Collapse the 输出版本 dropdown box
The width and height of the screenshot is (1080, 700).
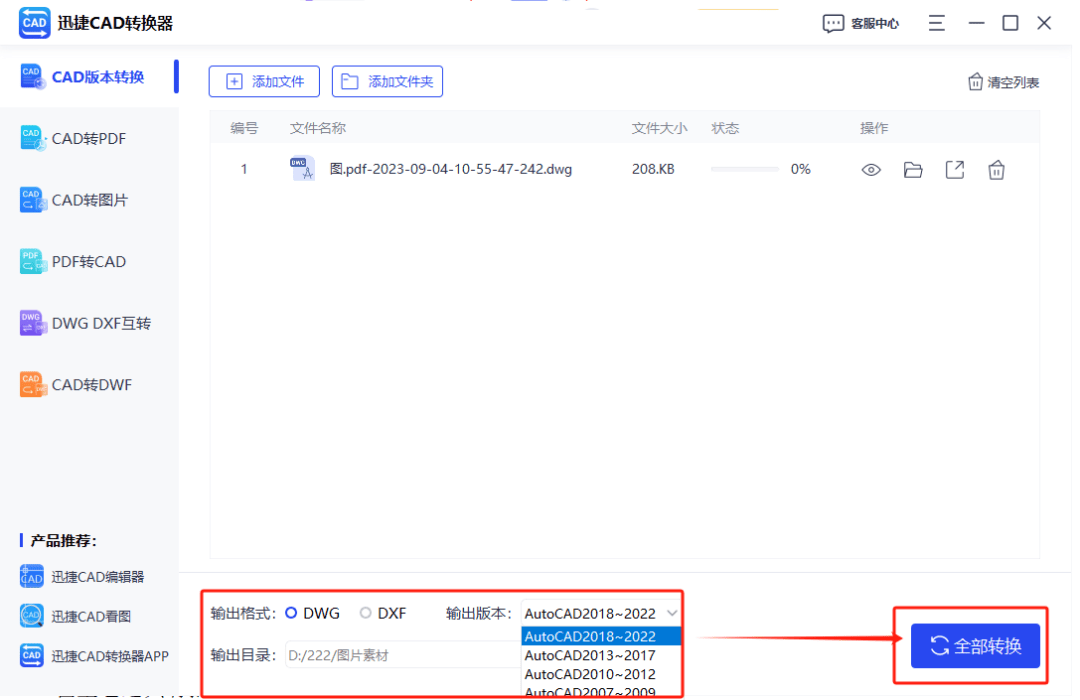(x=601, y=613)
